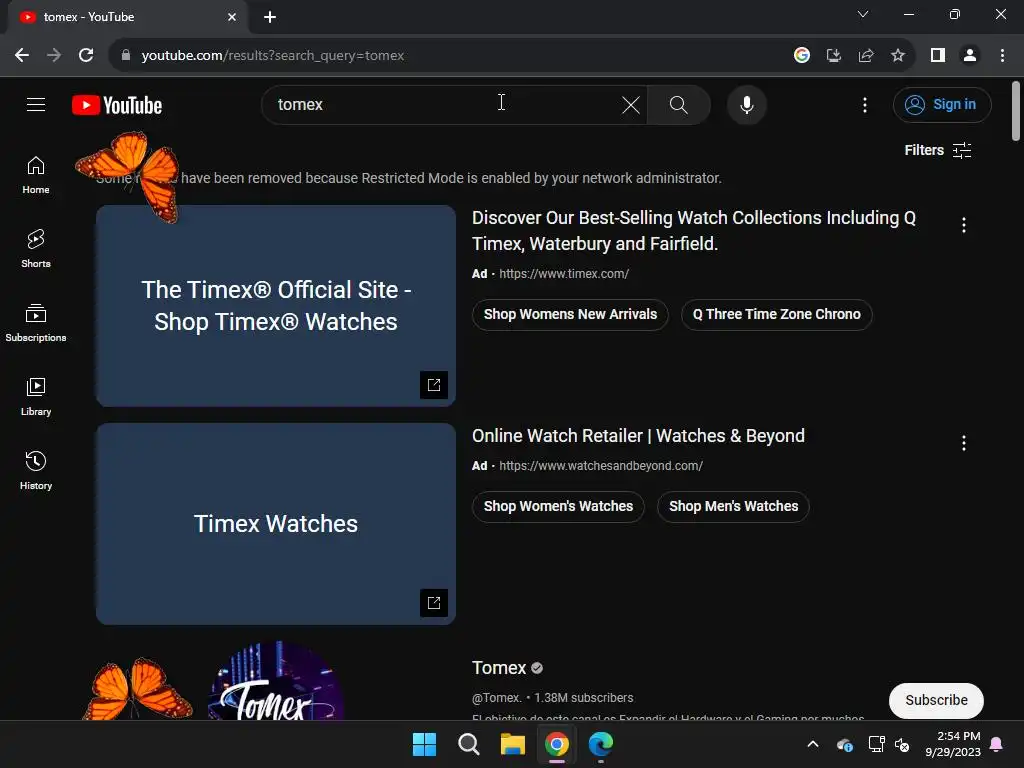Open the YouTube guide hamburger menu

coord(36,104)
